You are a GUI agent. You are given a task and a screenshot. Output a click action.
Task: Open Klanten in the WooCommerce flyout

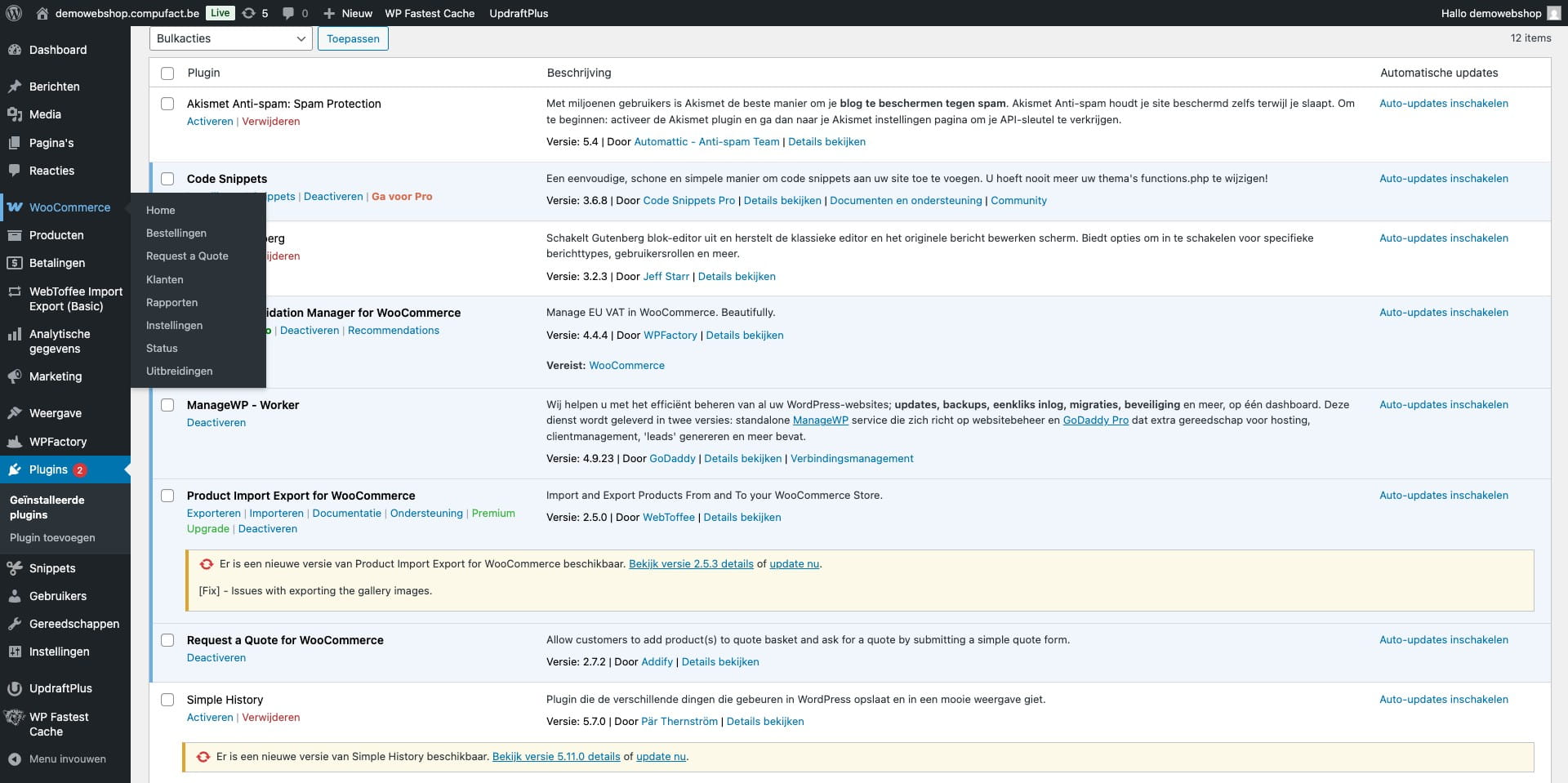click(x=165, y=279)
